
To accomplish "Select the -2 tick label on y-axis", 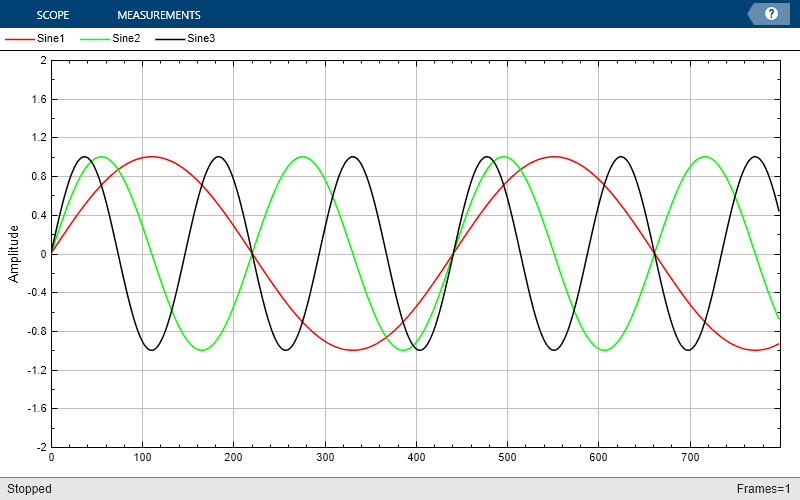I will 41,447.
